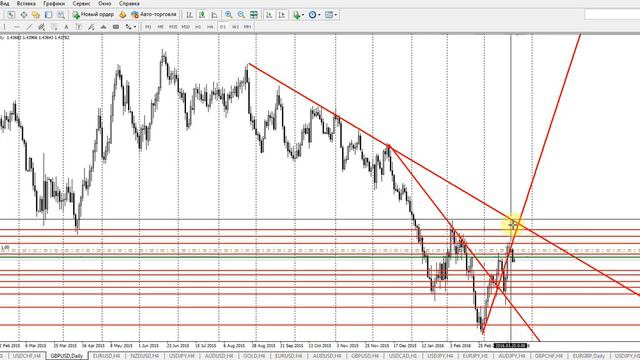Toggle Chart Shift

point(282,15)
